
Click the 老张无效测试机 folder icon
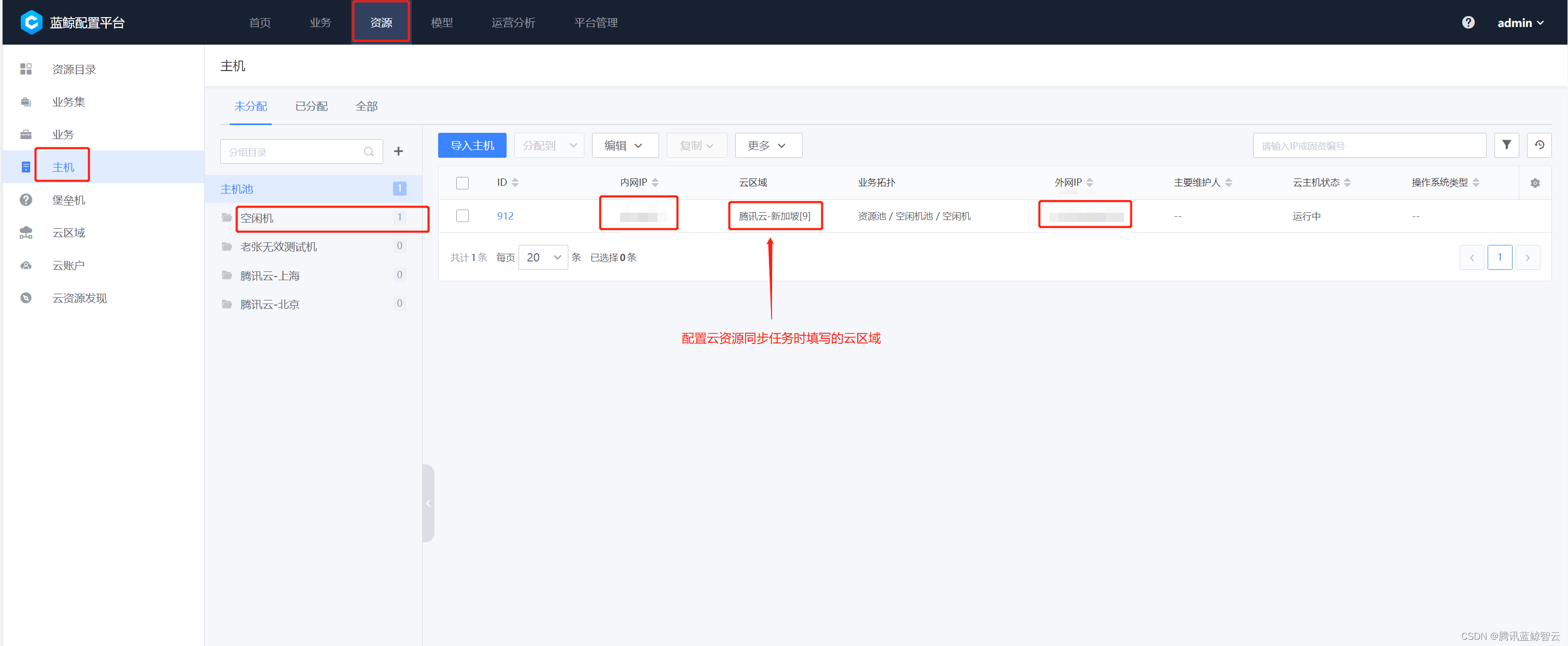(227, 246)
